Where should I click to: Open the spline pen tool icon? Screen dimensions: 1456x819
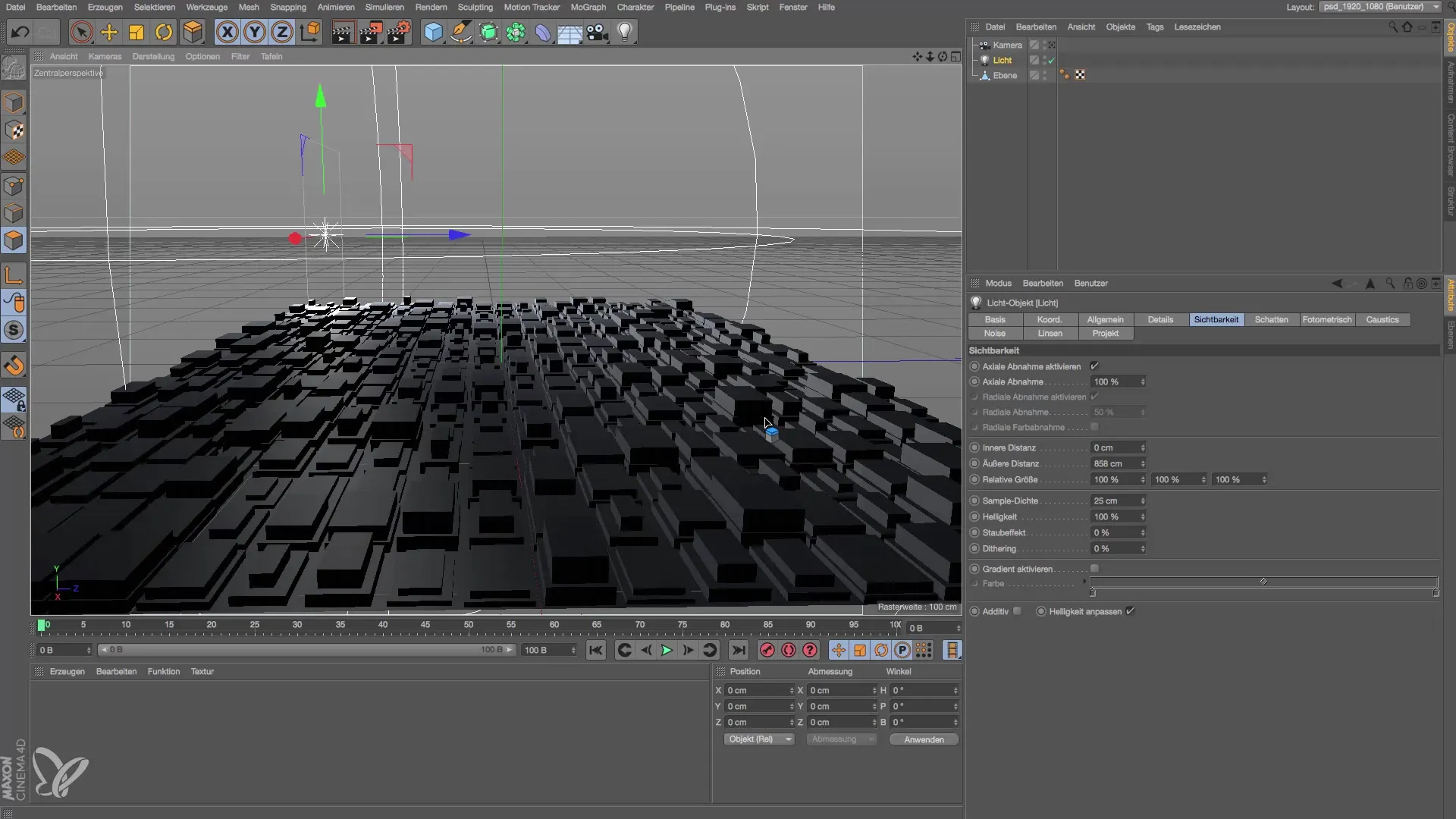click(x=460, y=32)
